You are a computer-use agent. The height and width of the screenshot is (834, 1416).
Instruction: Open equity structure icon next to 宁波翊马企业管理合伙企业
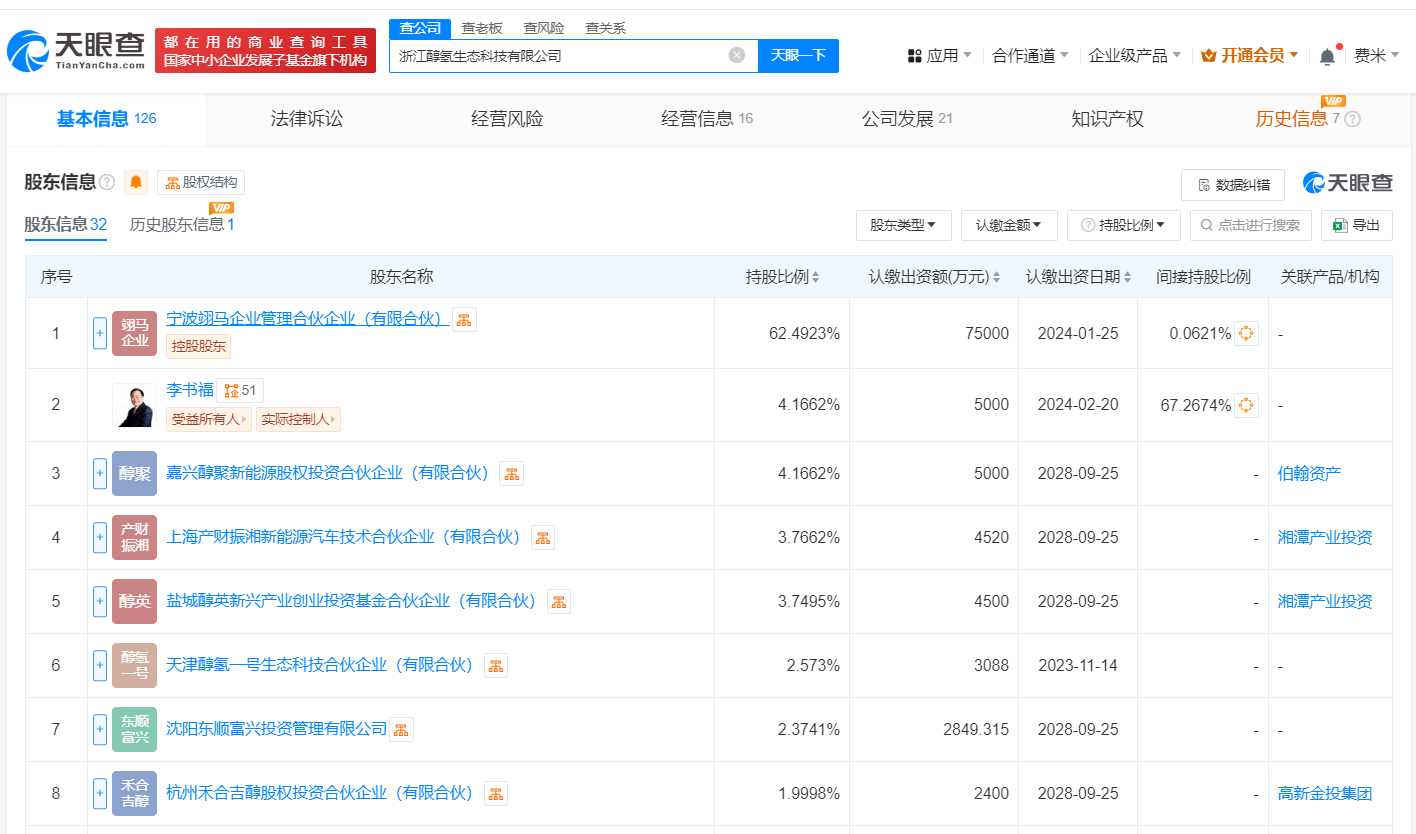tap(464, 319)
